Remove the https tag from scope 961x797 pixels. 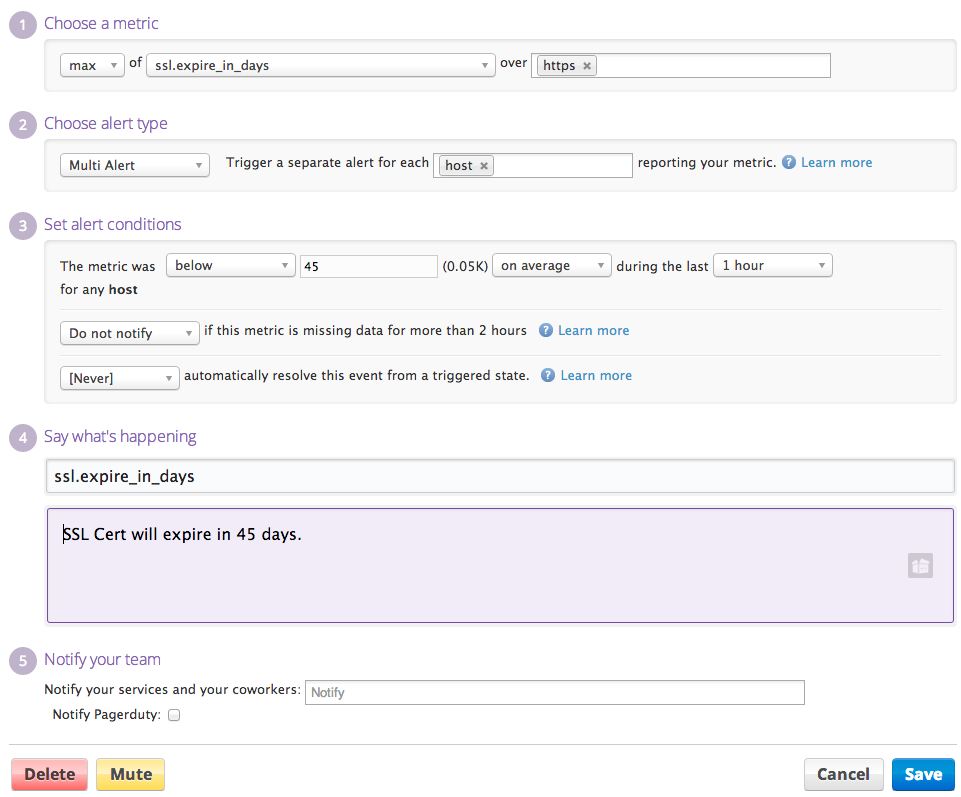point(587,66)
